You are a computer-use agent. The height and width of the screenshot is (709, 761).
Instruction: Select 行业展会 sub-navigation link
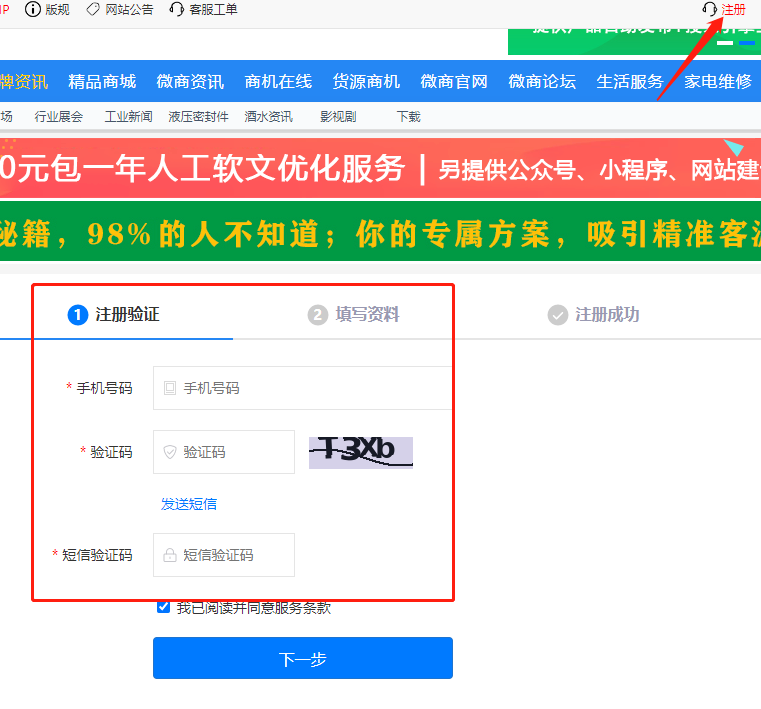[59, 116]
